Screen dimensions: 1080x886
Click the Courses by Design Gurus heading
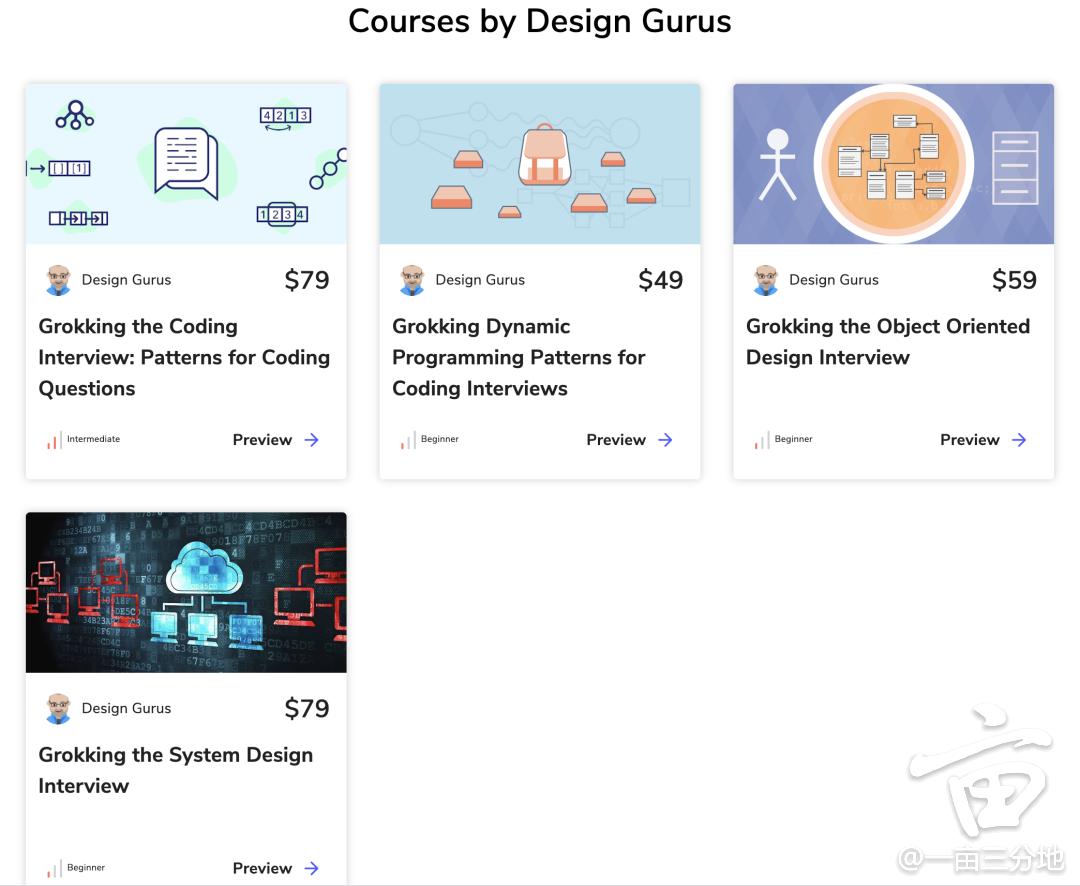pyautogui.click(x=540, y=21)
